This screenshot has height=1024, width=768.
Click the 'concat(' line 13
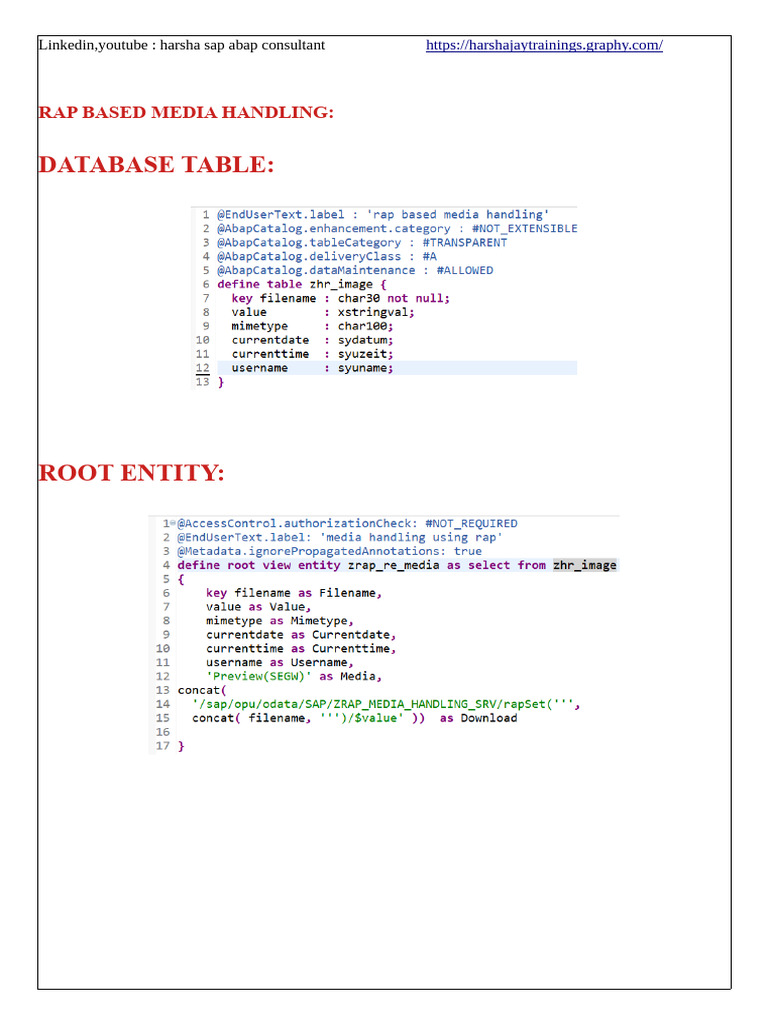[202, 690]
